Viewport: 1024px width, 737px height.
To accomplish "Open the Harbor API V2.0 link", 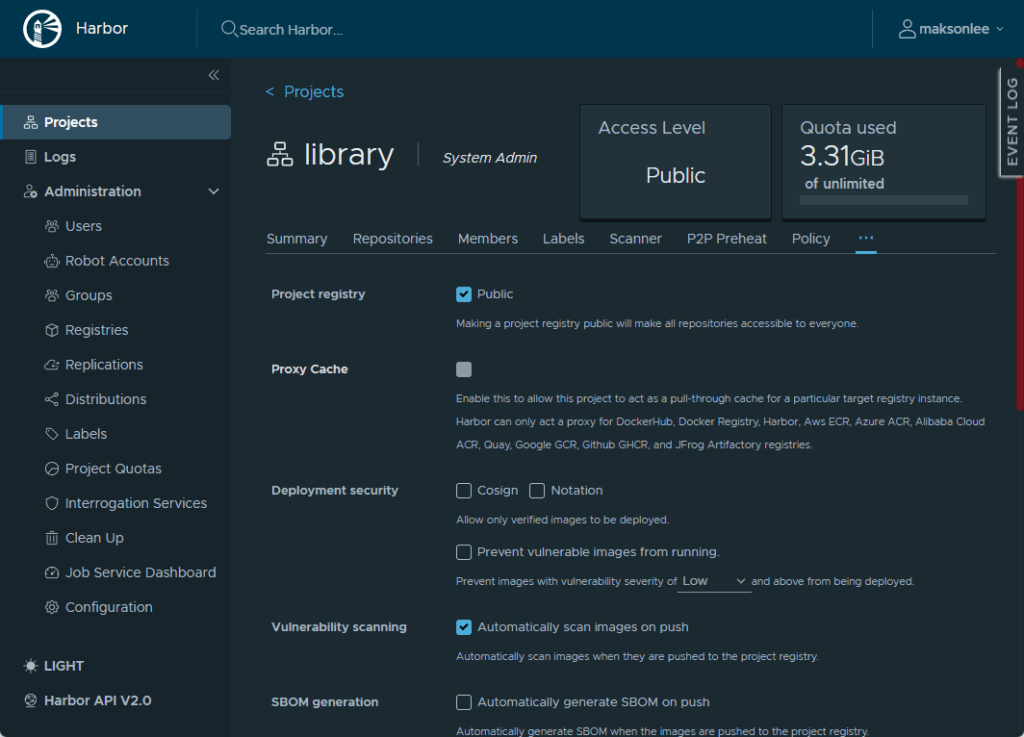I will point(97,701).
